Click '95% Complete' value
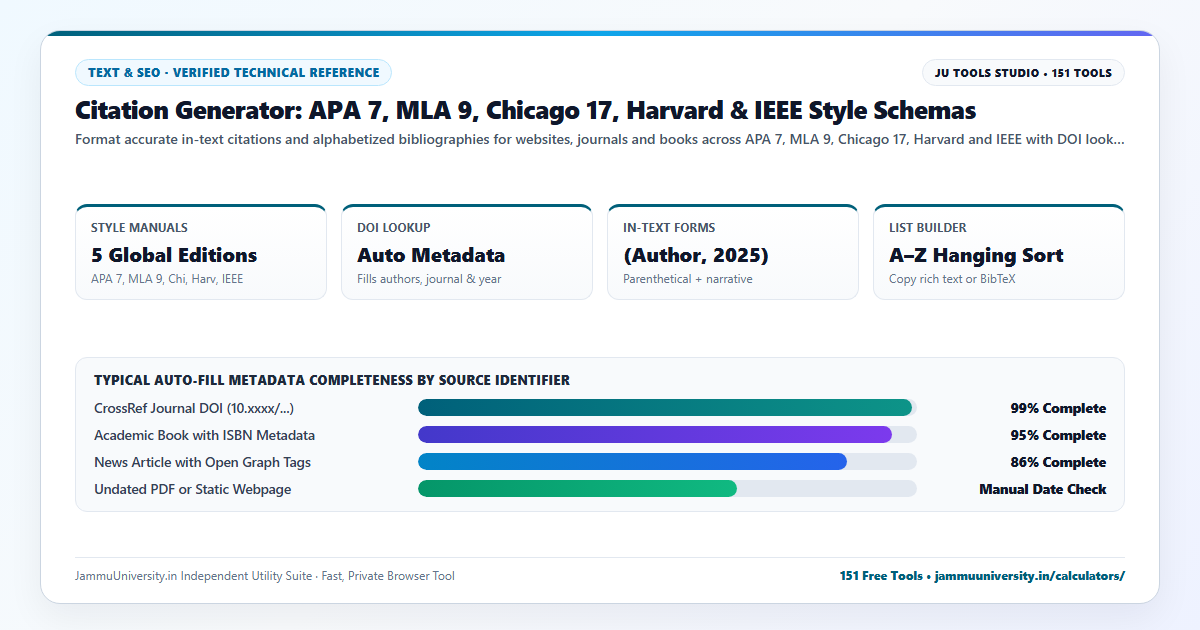The image size is (1200, 630). 1058,435
